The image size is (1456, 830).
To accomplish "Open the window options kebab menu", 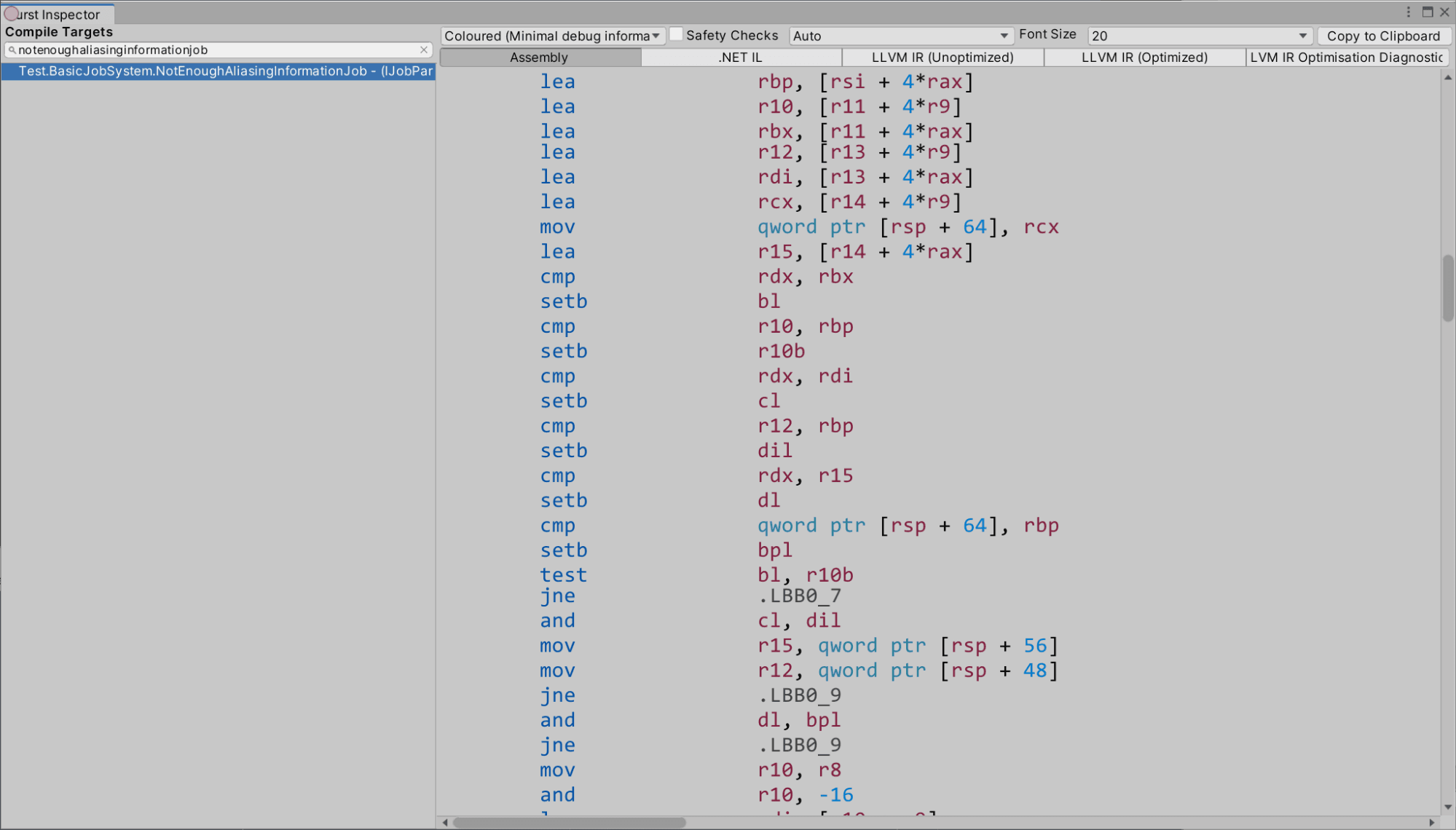I will click(x=1409, y=12).
